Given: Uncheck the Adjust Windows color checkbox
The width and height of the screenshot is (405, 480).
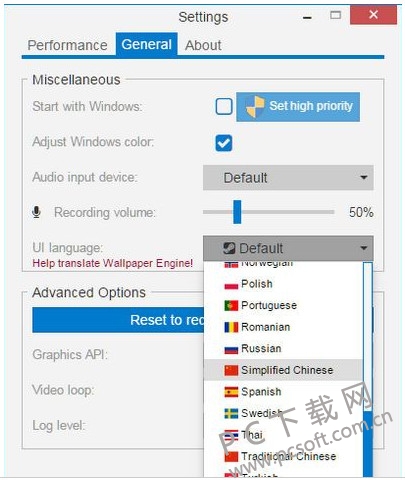Looking at the screenshot, I should pos(224,143).
